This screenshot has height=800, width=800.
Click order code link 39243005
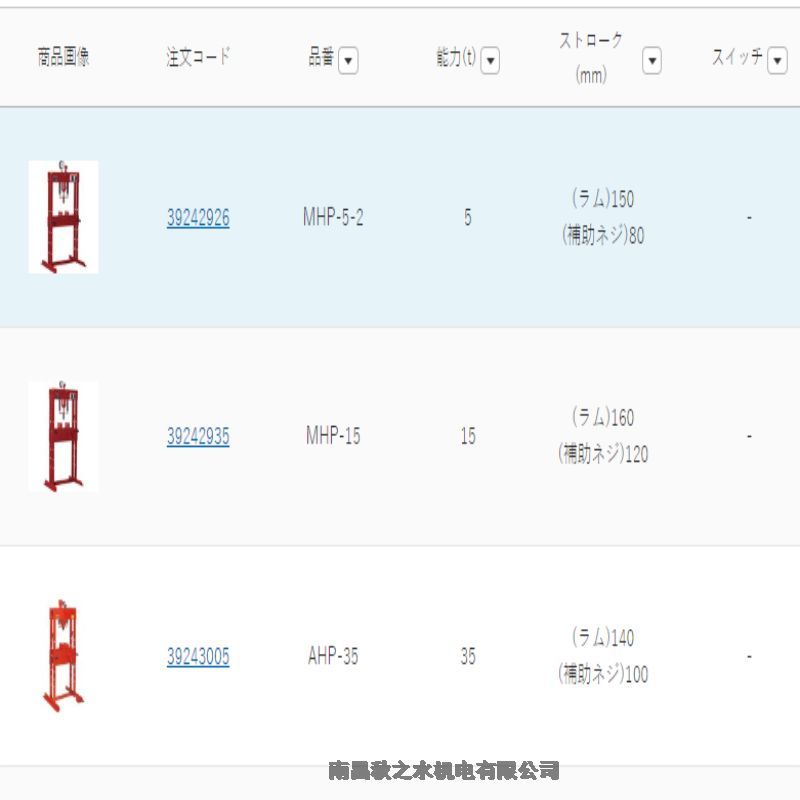tap(198, 657)
